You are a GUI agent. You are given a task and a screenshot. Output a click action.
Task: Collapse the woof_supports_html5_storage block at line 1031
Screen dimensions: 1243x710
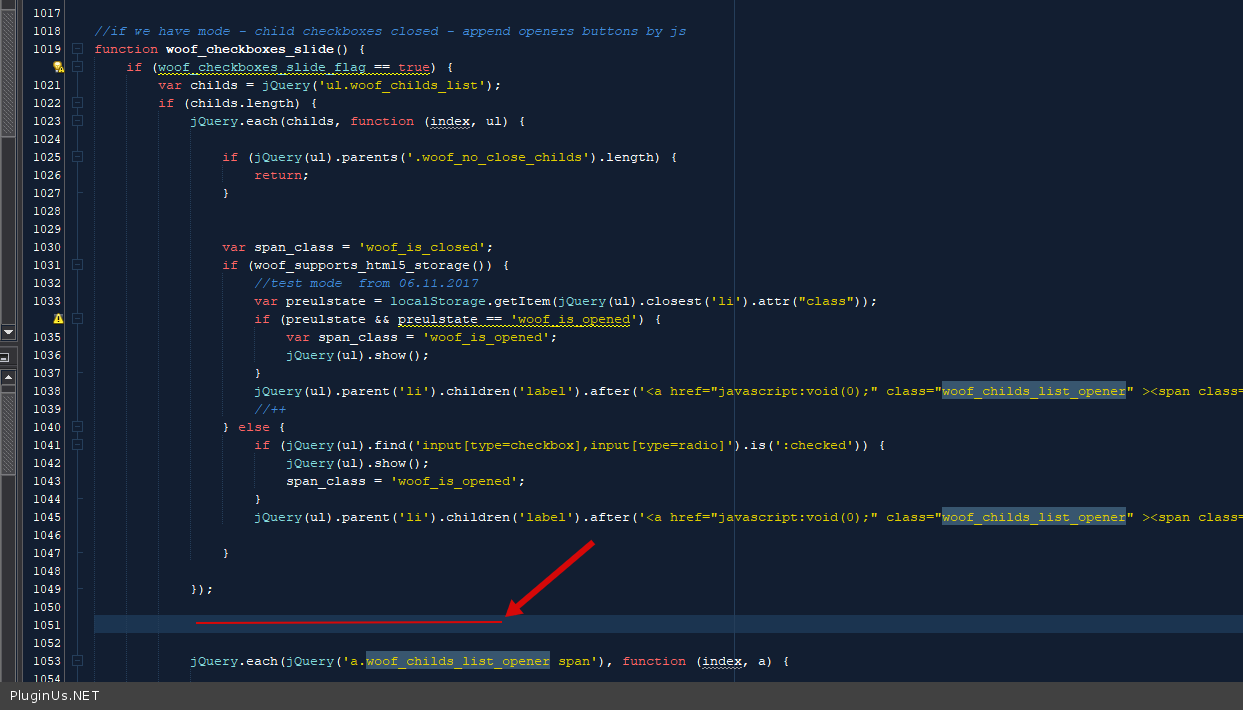[x=77, y=265]
